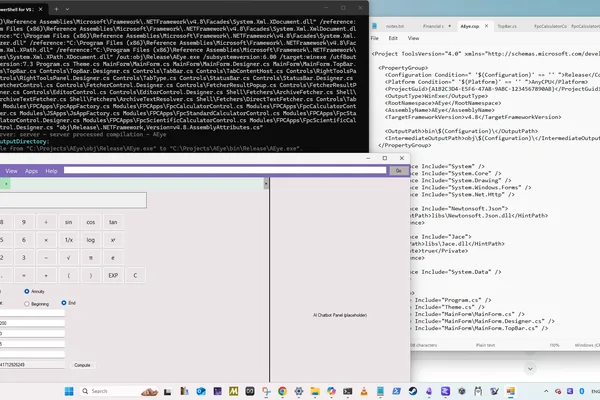Click the EXP button in calculator
The width and height of the screenshot is (600, 400).
[x=113, y=275]
